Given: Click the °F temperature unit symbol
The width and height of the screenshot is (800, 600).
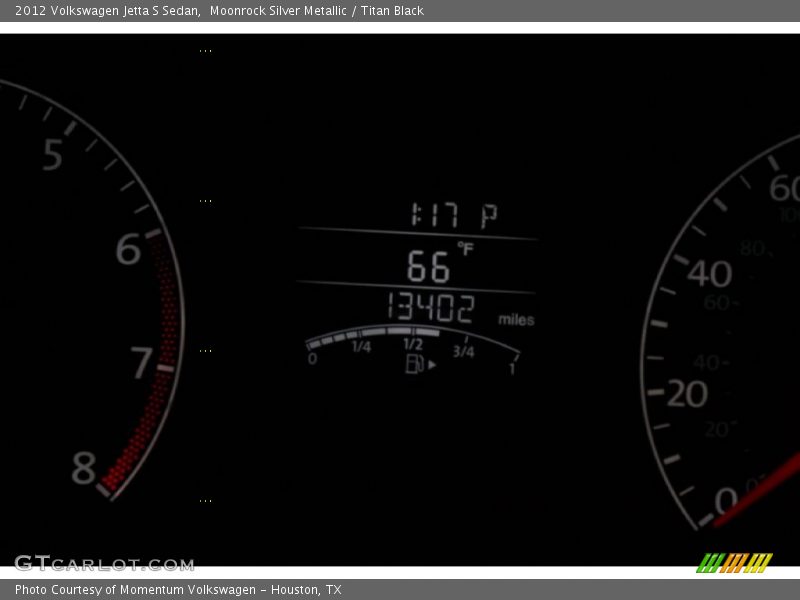Looking at the screenshot, I should pos(465,247).
